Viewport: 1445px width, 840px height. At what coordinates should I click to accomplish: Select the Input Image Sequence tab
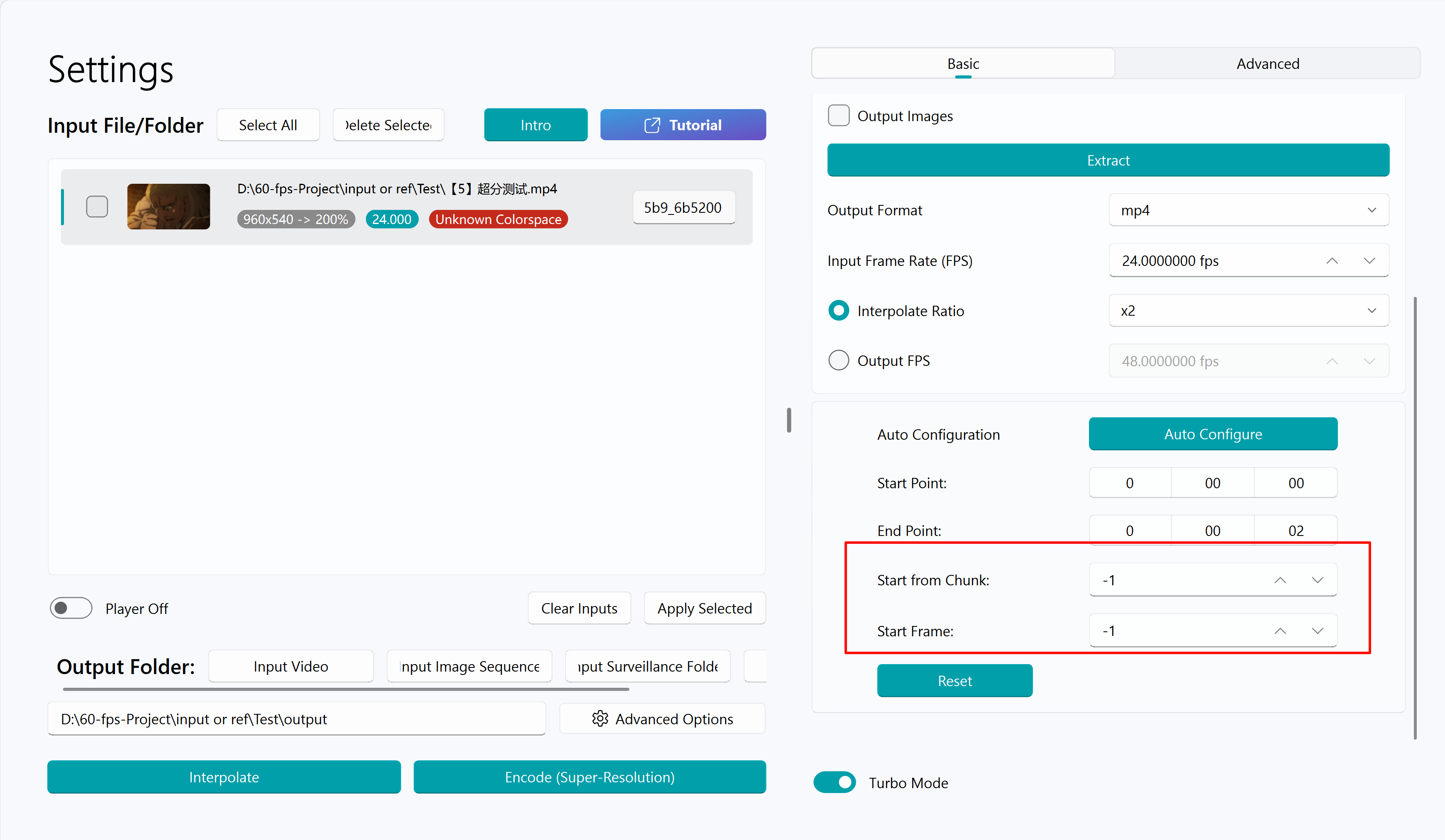point(470,666)
